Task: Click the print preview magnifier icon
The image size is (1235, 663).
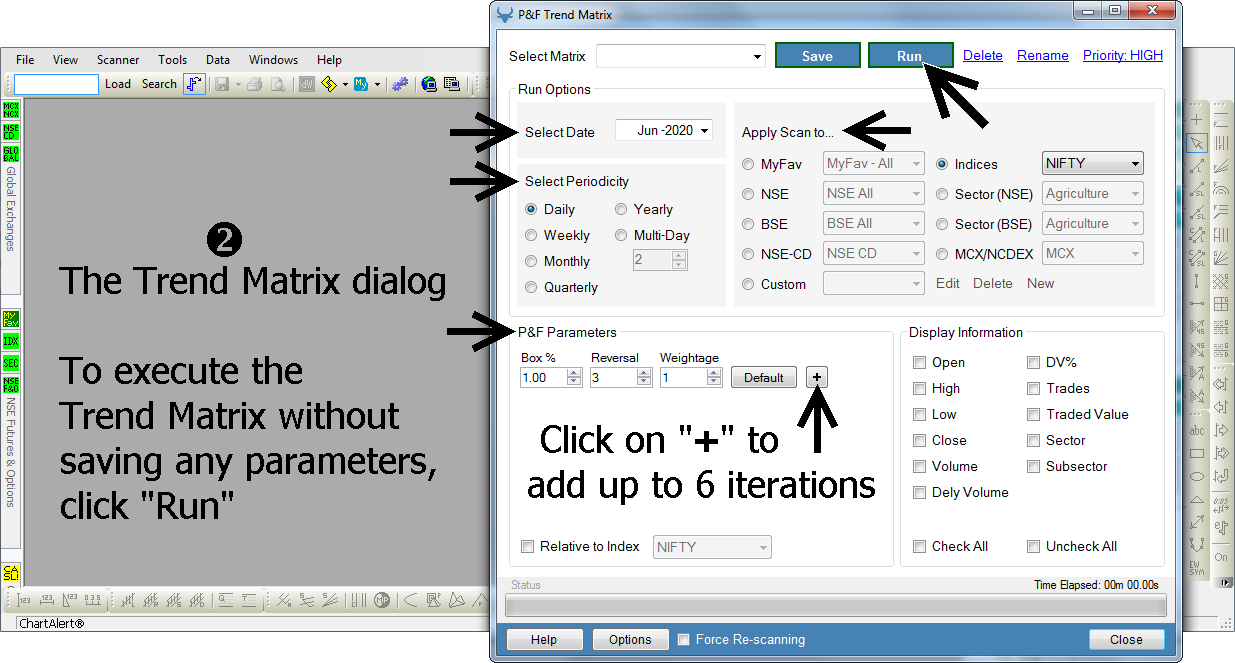Action: click(279, 85)
